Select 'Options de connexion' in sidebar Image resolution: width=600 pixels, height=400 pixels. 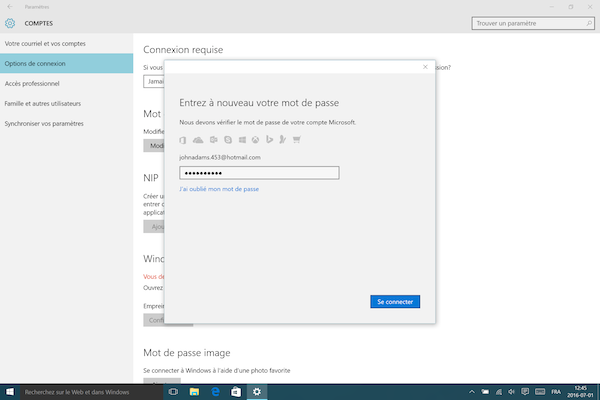(x=67, y=64)
